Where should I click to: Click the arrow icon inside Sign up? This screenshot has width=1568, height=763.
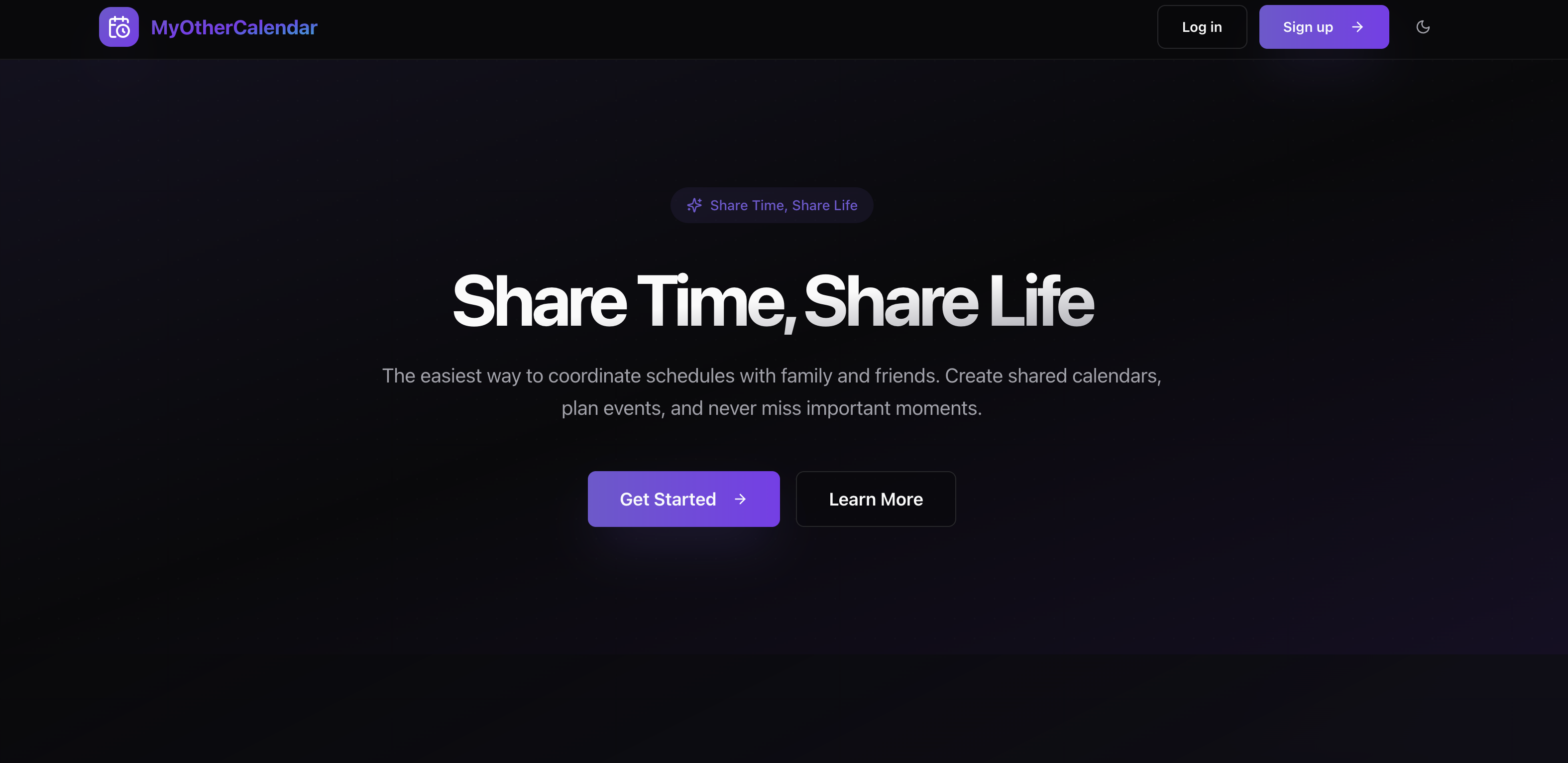(1357, 27)
